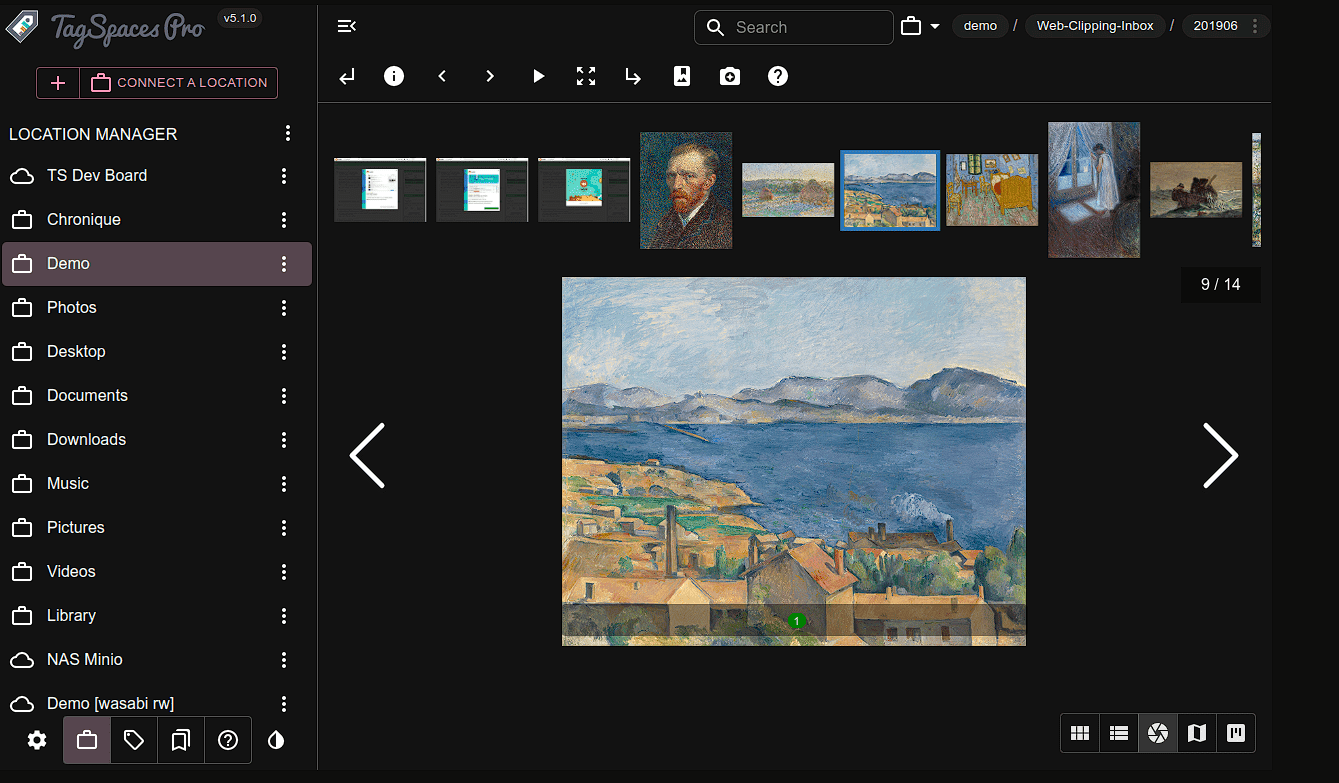1339x783 pixels.
Task: Select the first screenshot thumbnail
Action: coord(380,190)
